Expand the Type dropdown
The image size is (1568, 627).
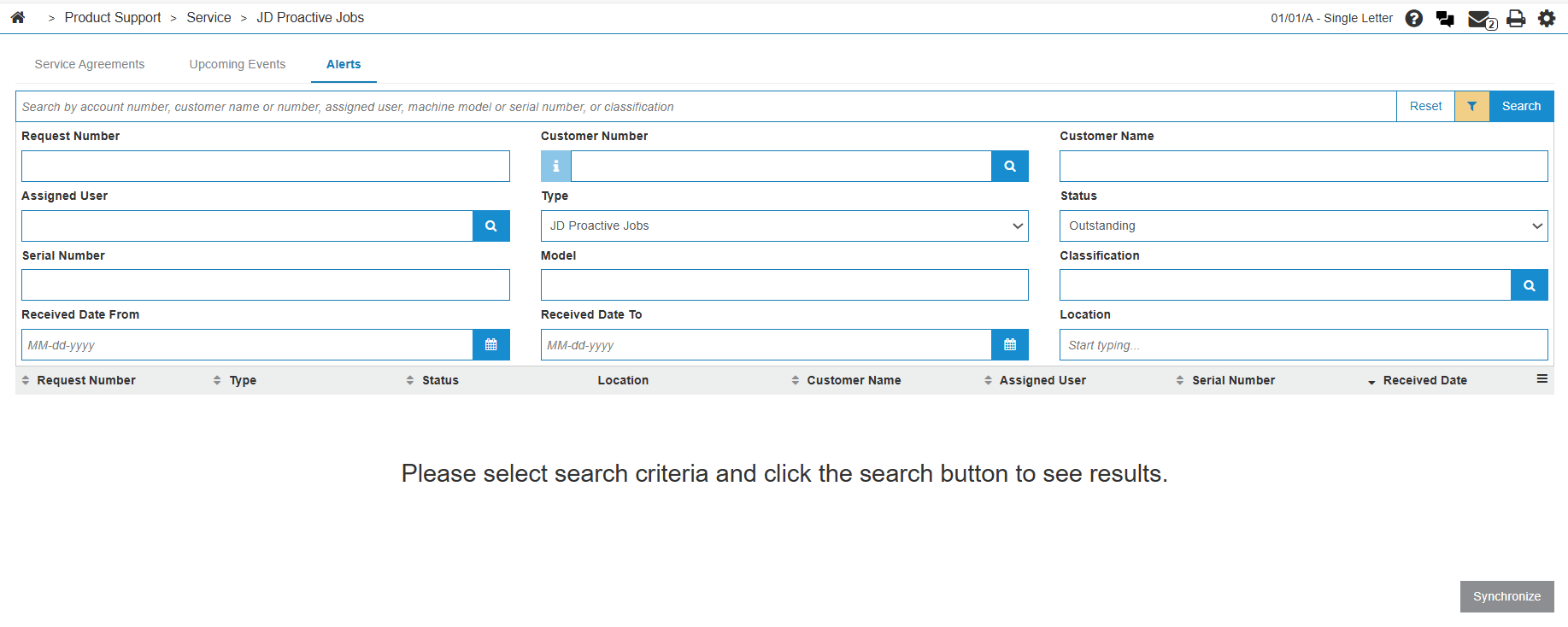coord(784,226)
